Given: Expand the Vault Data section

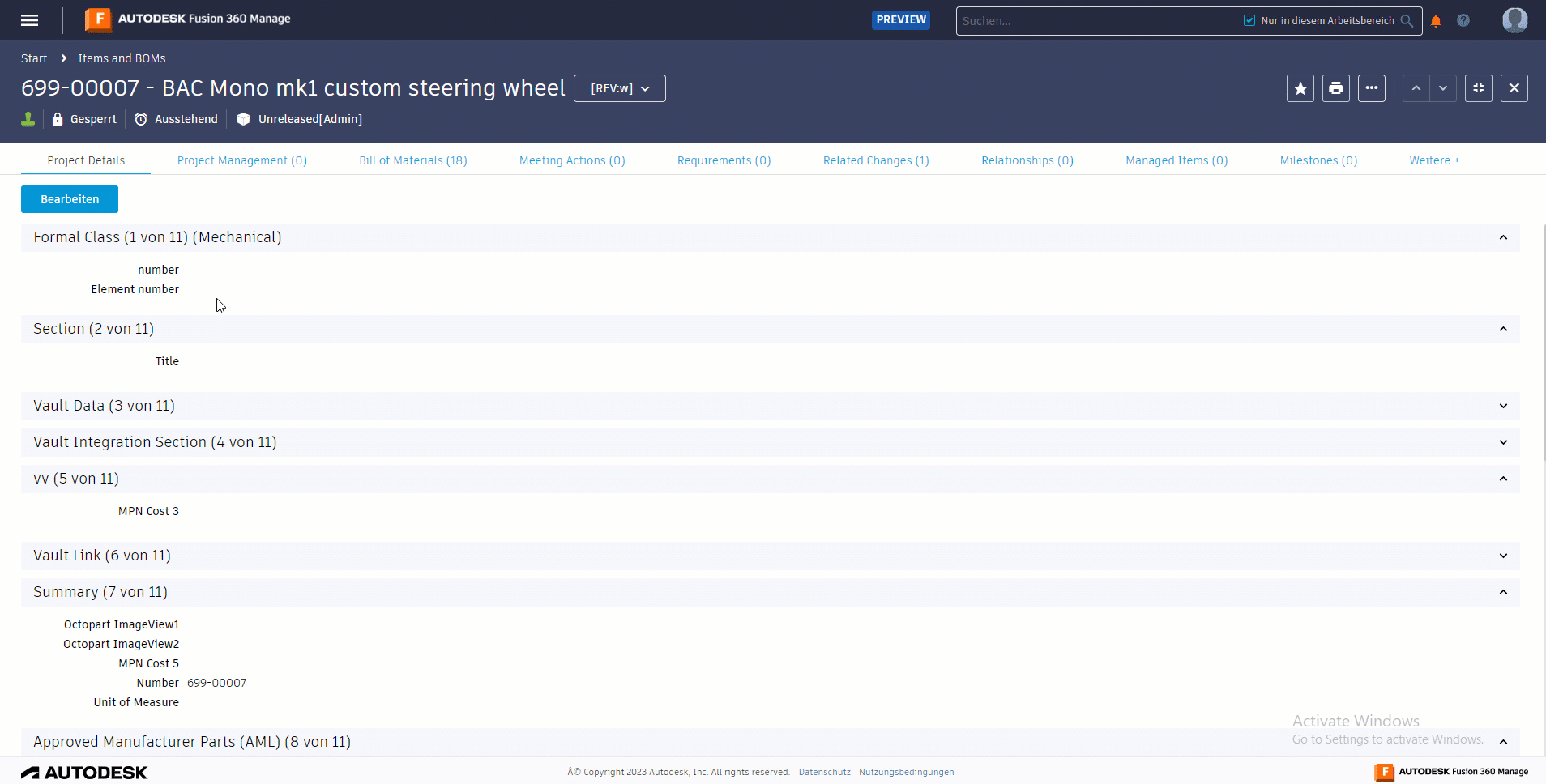Looking at the screenshot, I should (x=1503, y=406).
